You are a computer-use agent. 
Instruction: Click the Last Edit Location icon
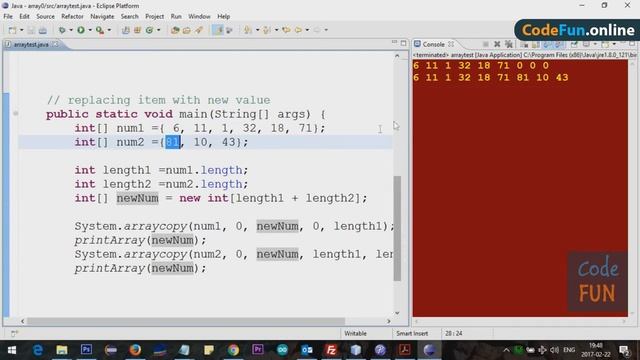point(286,30)
